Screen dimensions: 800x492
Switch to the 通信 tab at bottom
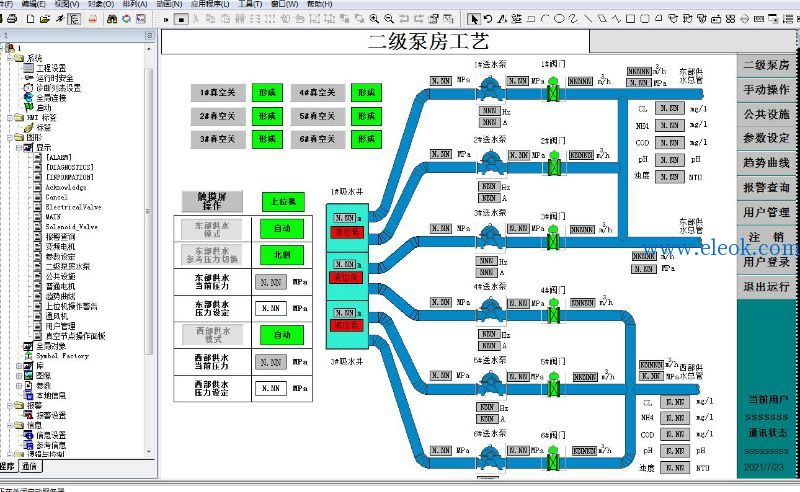tap(30, 466)
